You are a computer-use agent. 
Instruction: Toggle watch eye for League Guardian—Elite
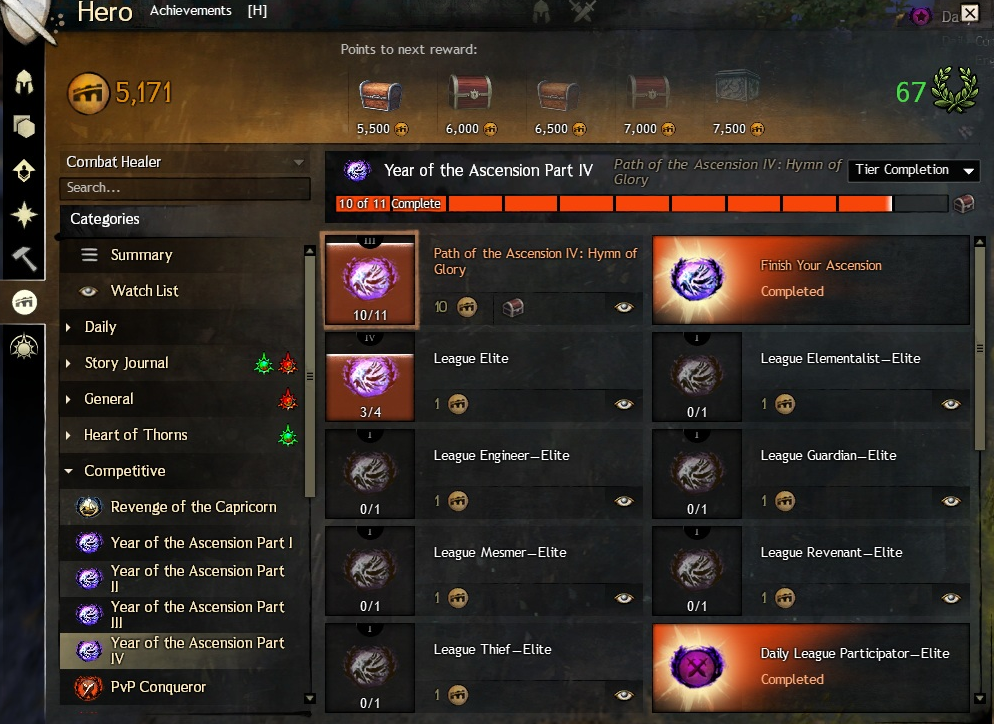click(x=951, y=501)
